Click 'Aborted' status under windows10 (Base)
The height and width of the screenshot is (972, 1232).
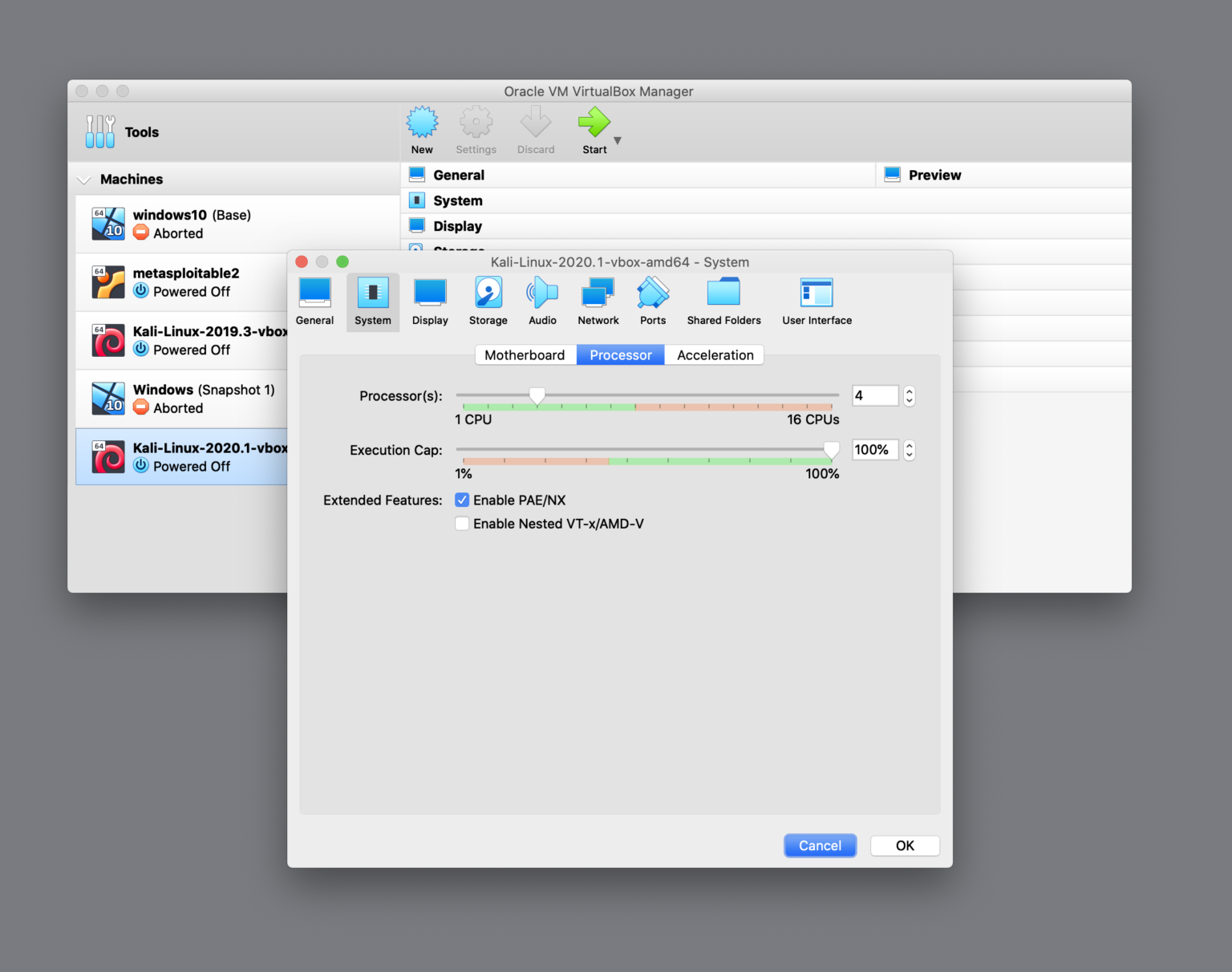178,233
